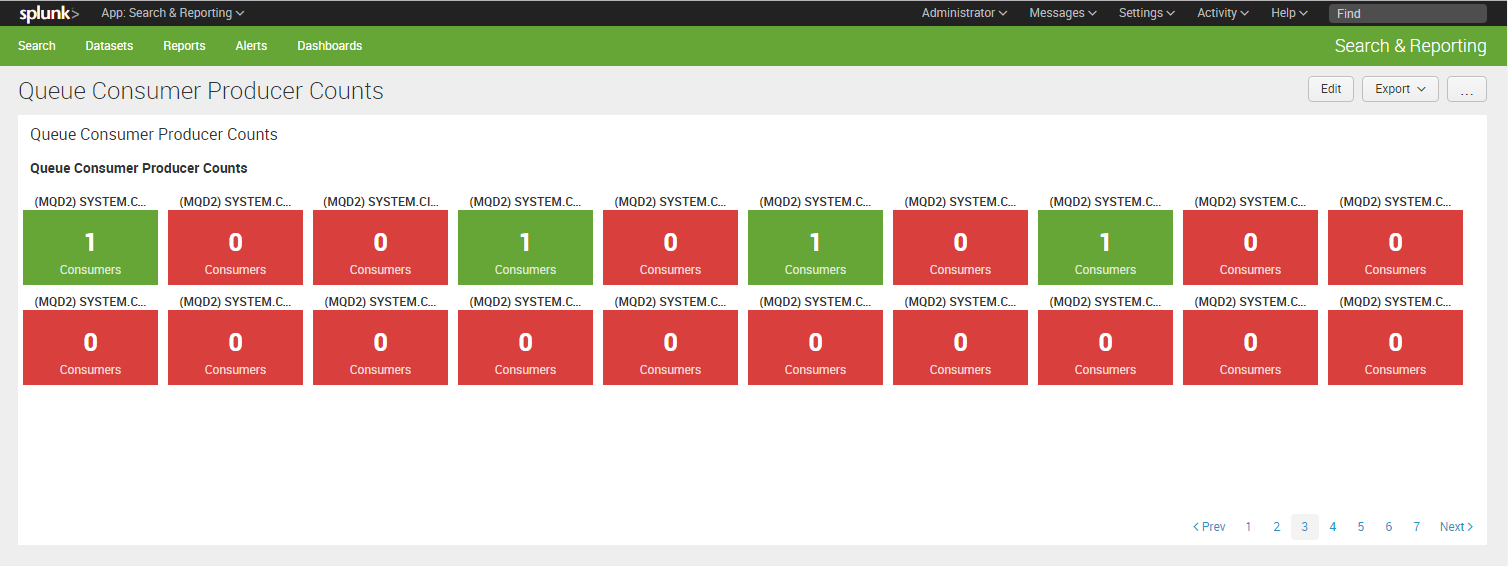Viewport: 1508px width, 566px height.
Task: Open the Reports tab
Action: (184, 46)
